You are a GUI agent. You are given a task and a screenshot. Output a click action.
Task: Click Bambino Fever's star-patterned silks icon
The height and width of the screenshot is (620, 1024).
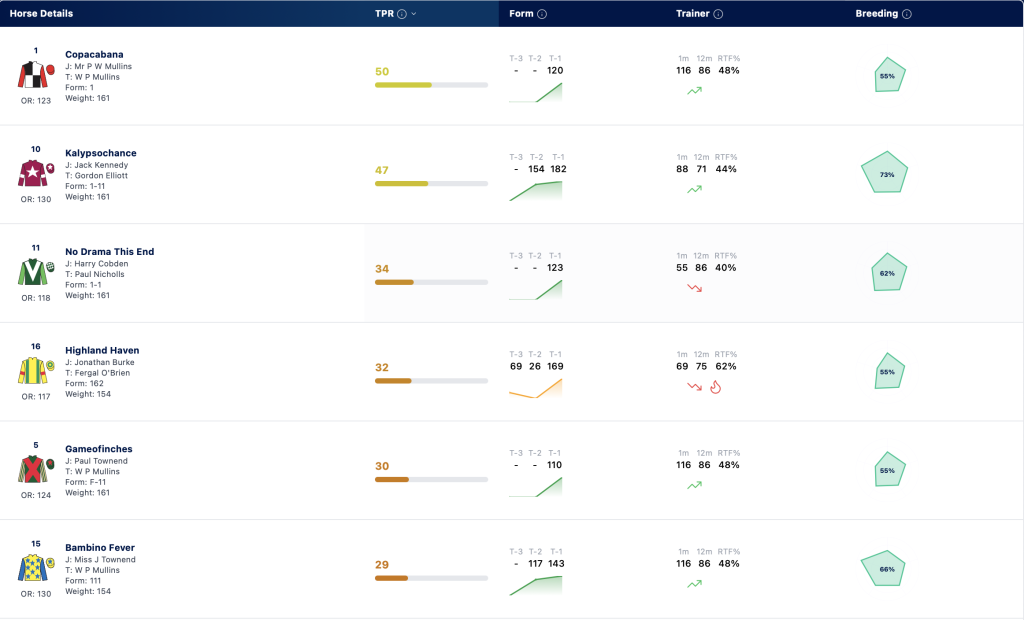click(36, 568)
